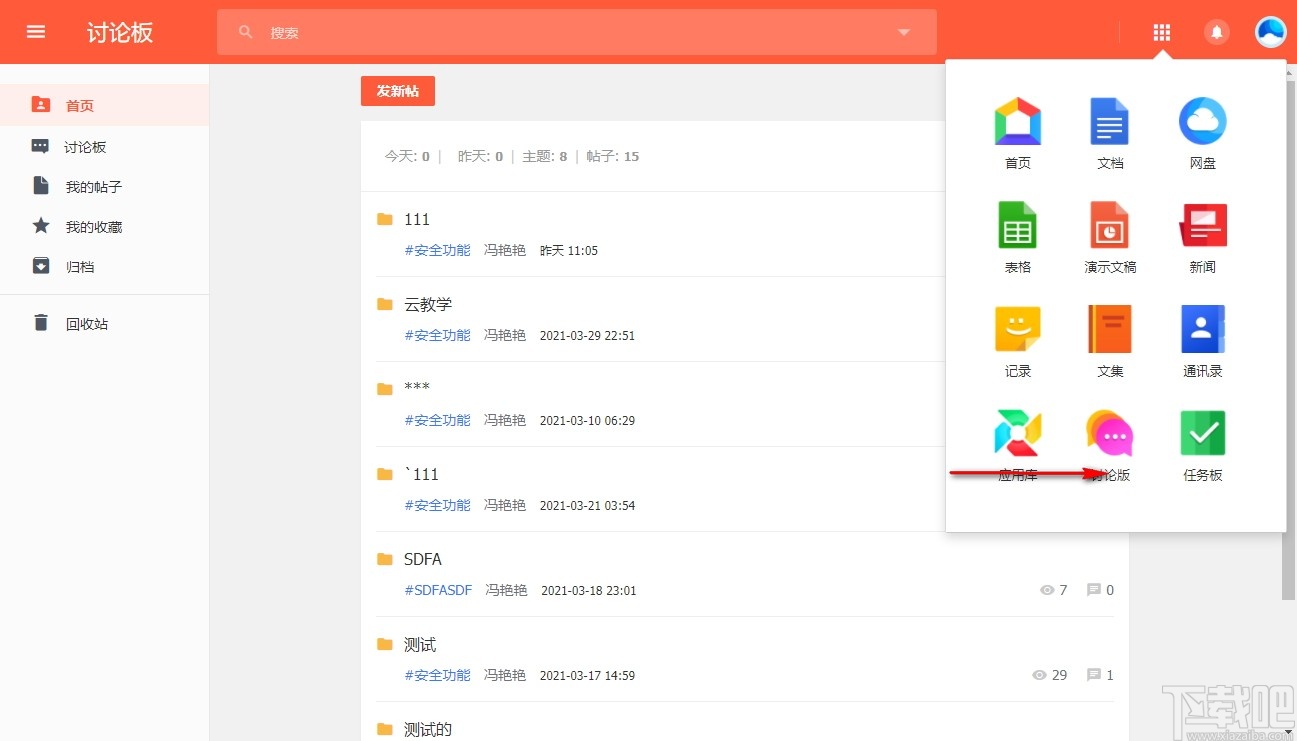This screenshot has width=1297, height=741.
Task: Launch the 文档 app
Action: 1110,134
